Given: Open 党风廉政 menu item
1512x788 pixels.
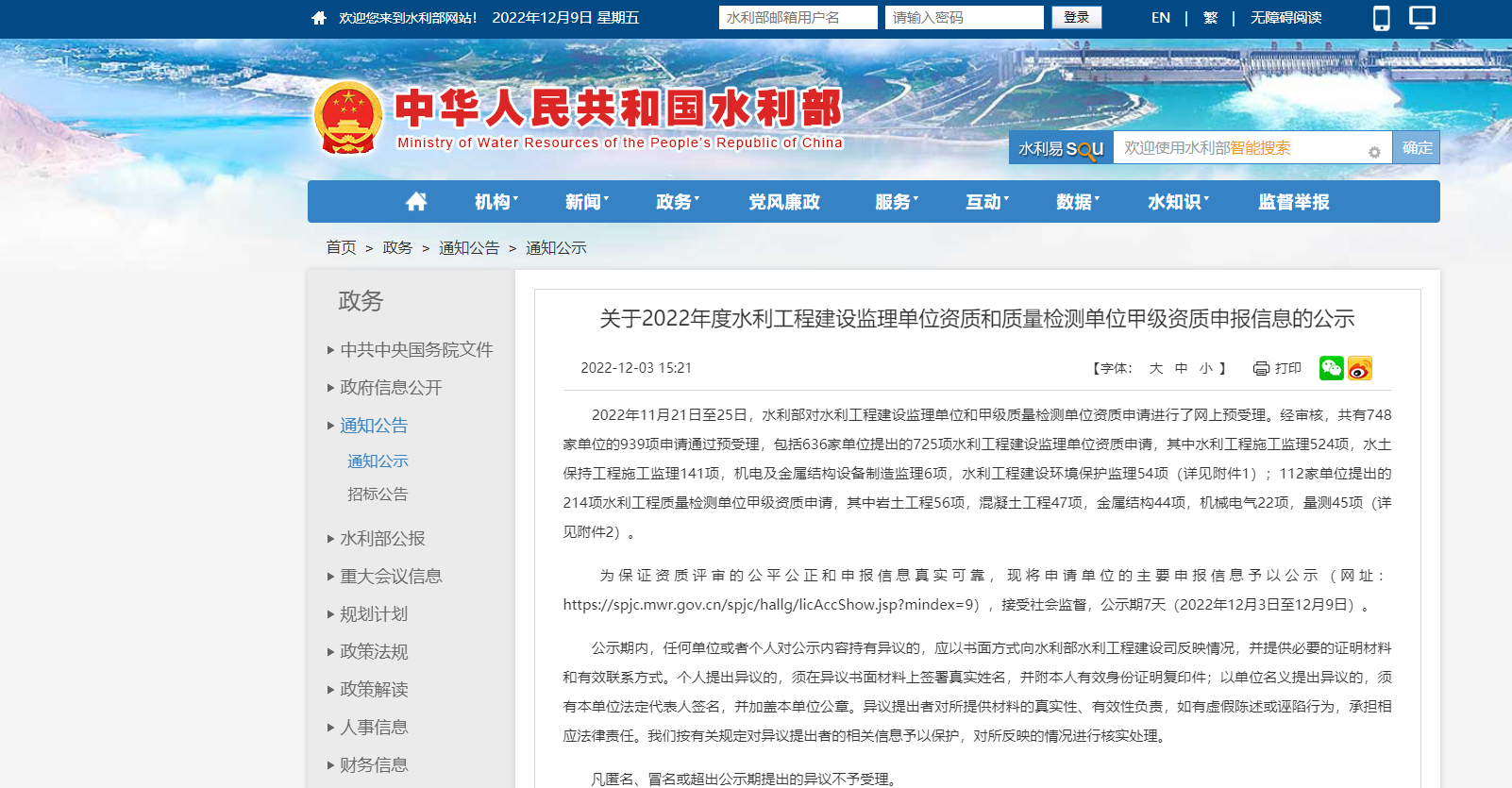Looking at the screenshot, I should [x=784, y=202].
